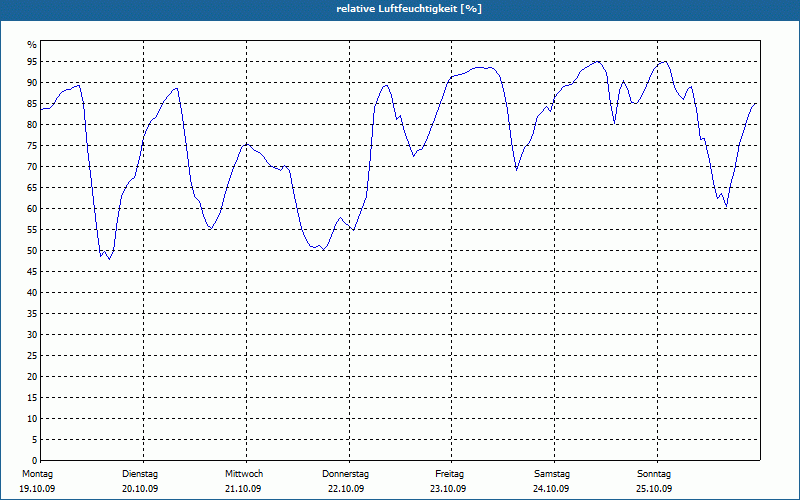
Task: Click the y-axis value '35'
Action: coord(32,314)
